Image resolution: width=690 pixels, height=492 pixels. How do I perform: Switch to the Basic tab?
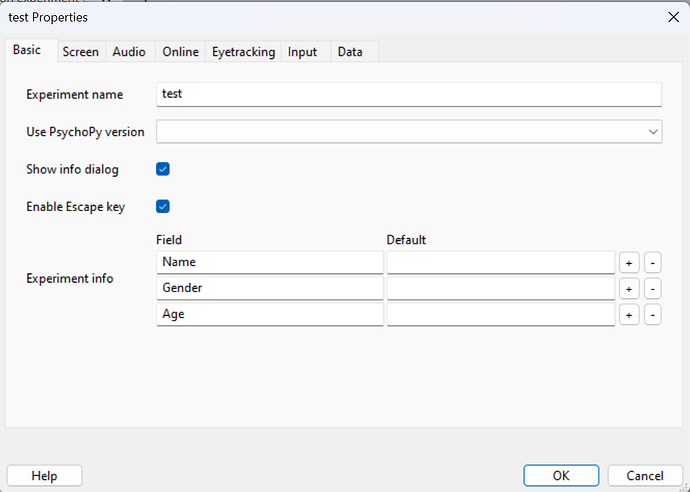click(x=31, y=50)
